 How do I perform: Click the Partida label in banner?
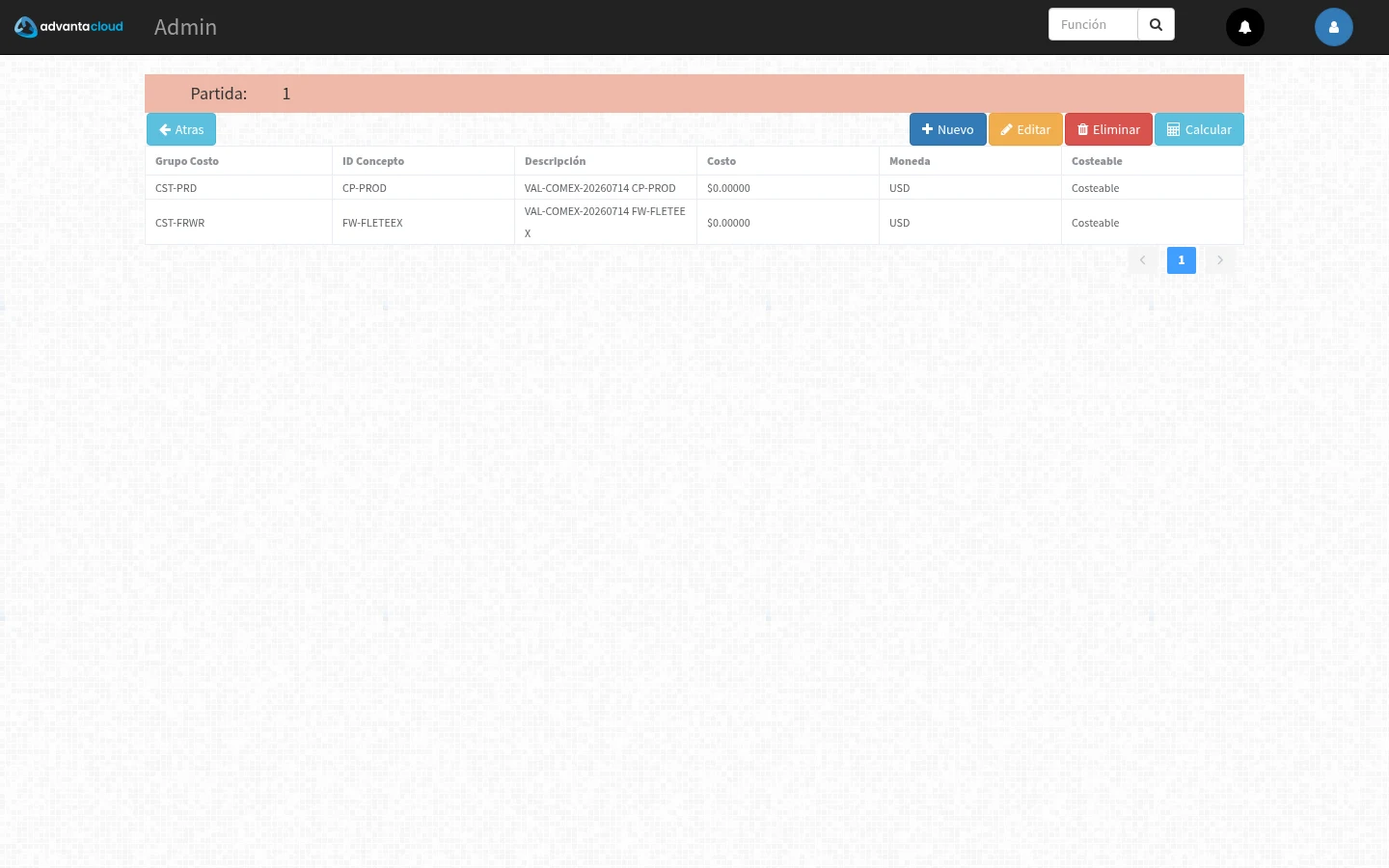pyautogui.click(x=219, y=94)
